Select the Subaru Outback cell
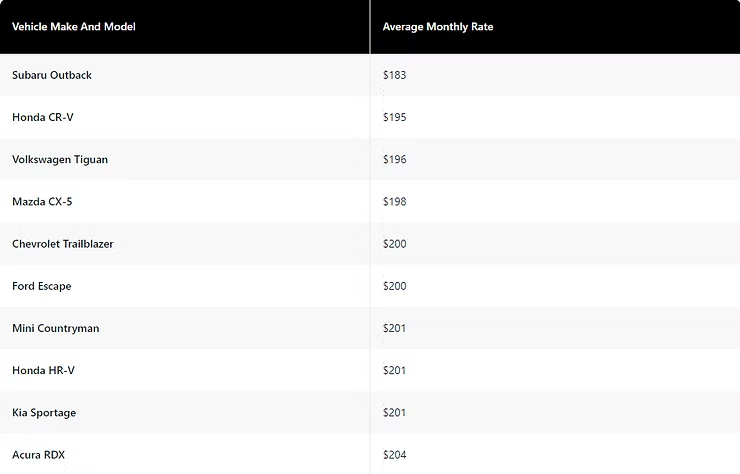Screen dimensions: 740x474 [52, 75]
